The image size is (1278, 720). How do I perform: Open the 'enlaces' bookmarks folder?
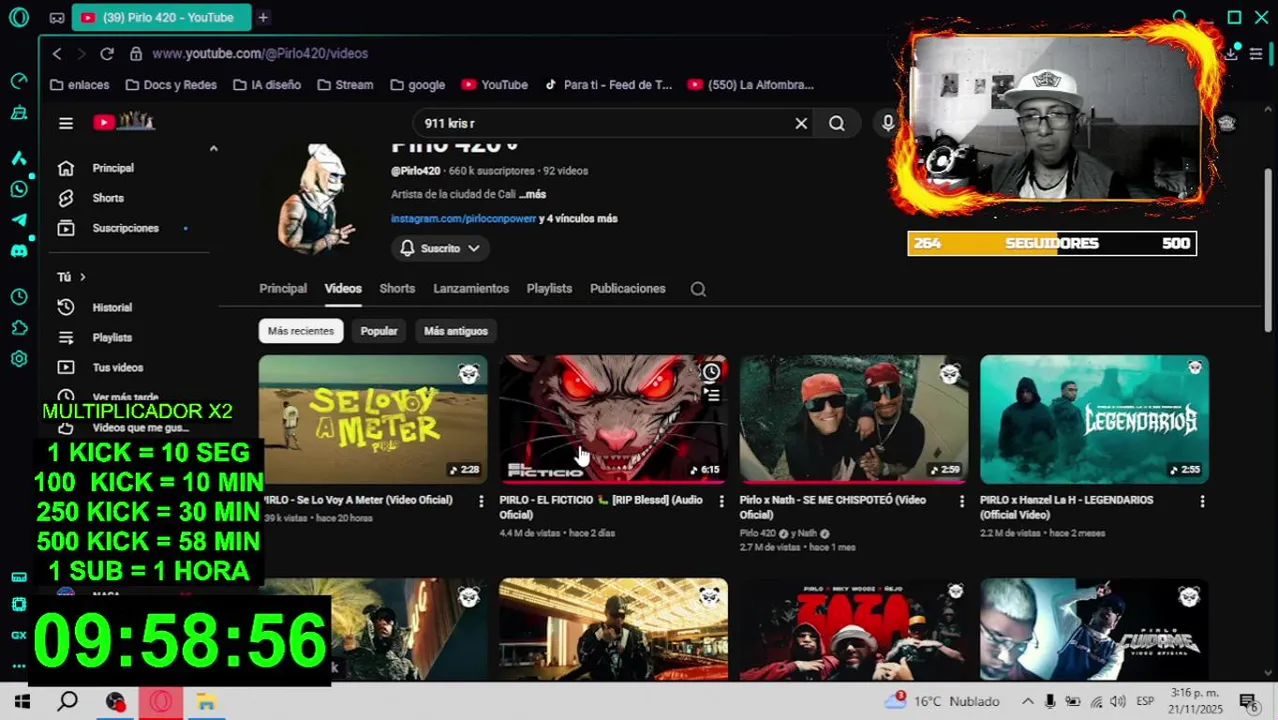tap(79, 85)
